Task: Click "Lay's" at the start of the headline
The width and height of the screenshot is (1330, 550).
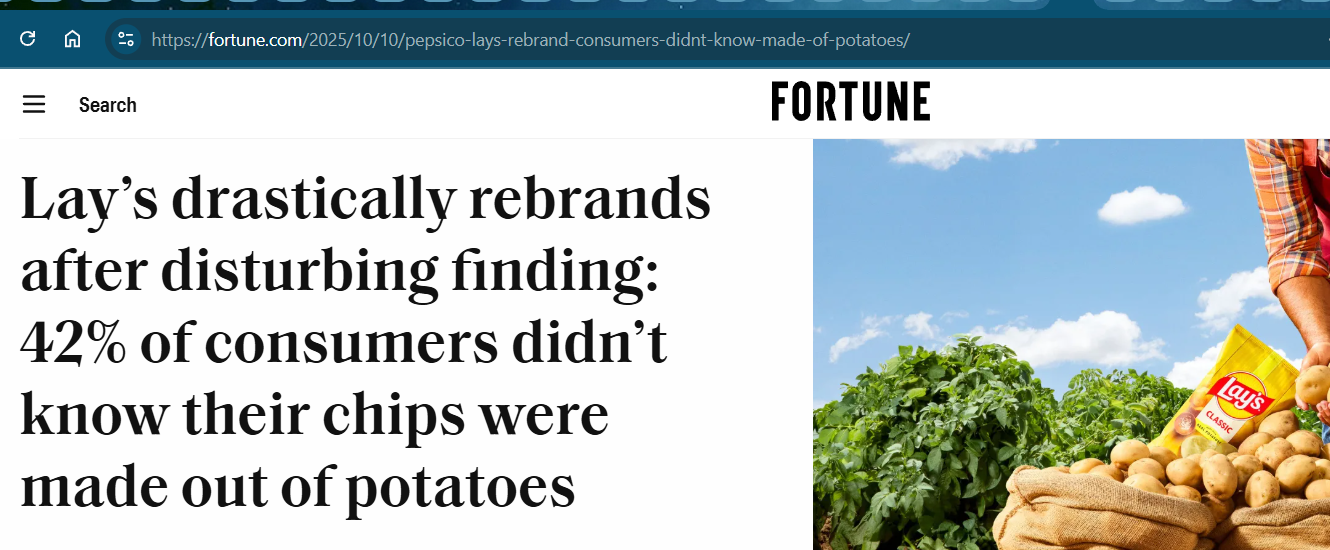Action: click(x=88, y=199)
